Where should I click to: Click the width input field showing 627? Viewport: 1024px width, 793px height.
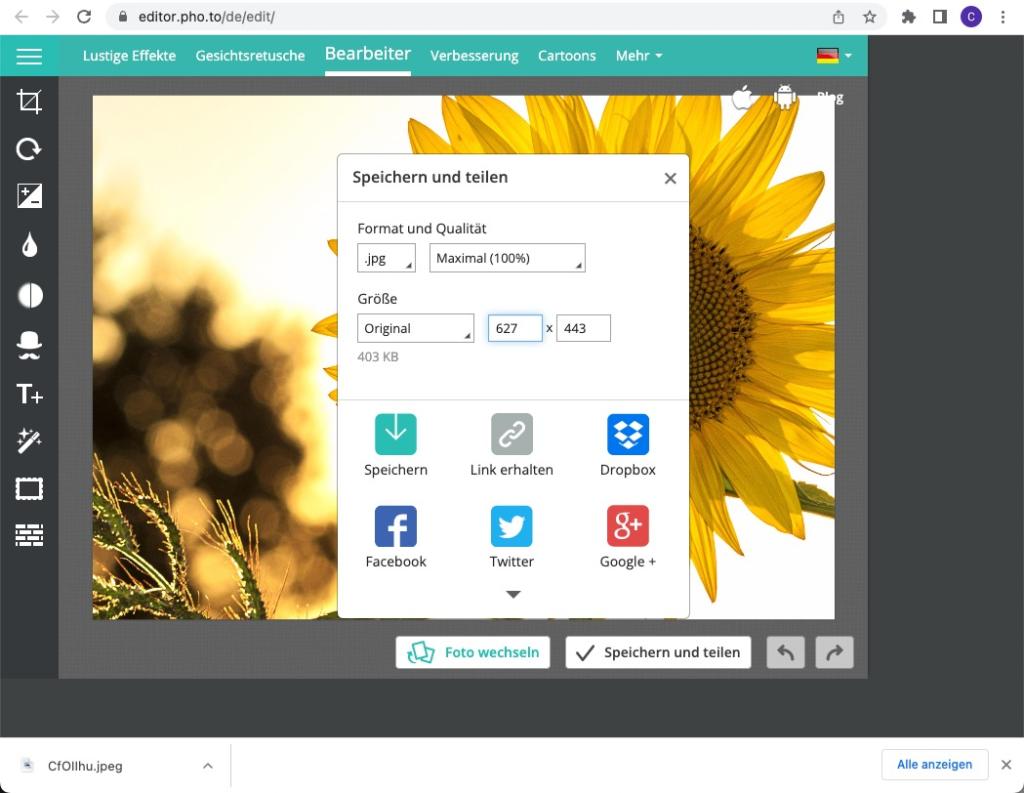tap(515, 328)
